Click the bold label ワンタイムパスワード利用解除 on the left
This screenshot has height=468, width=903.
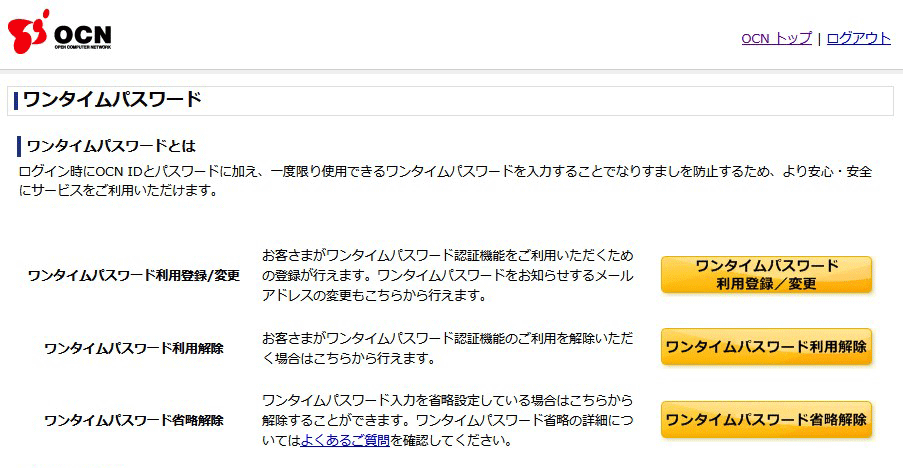point(134,348)
